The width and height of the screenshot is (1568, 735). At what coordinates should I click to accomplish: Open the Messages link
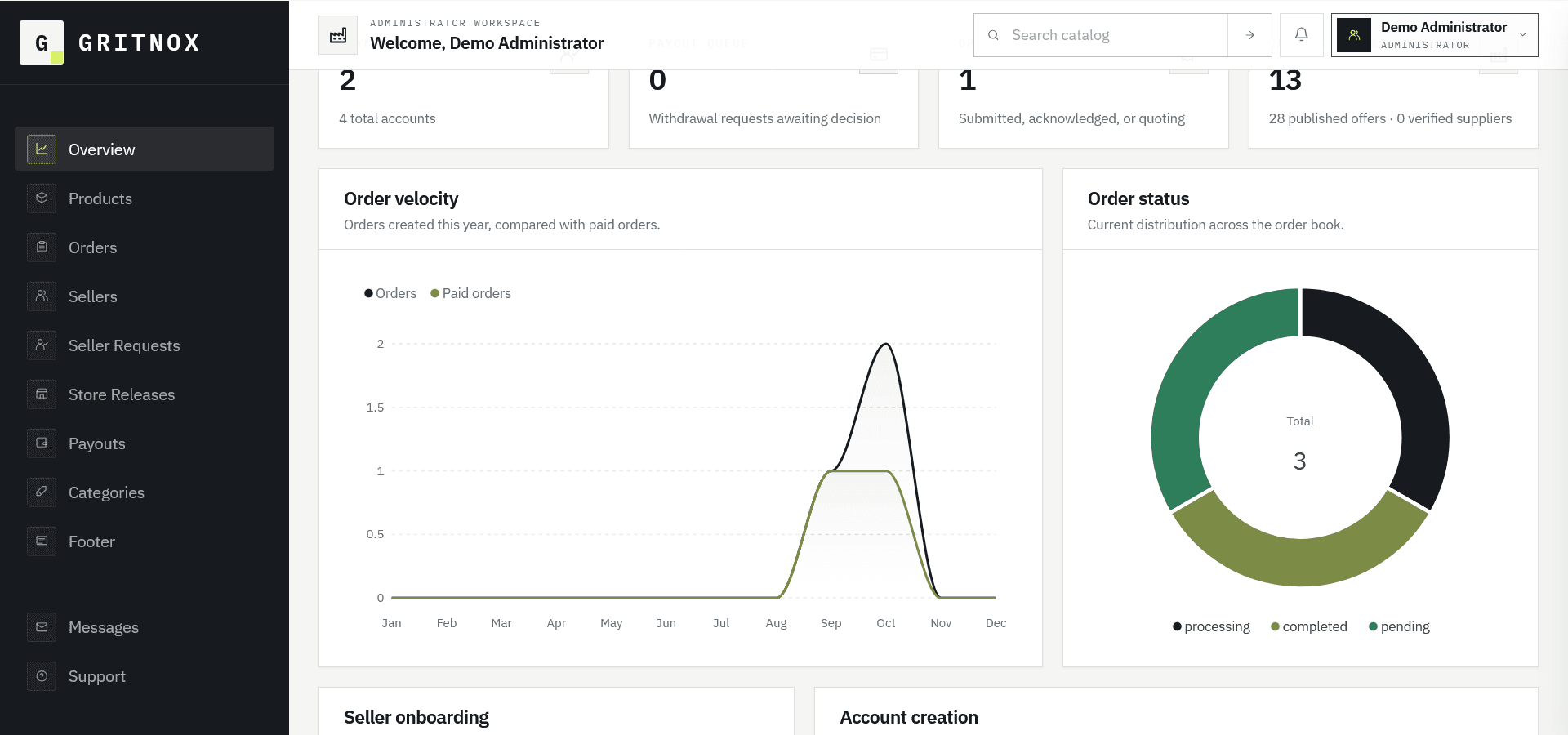pos(145,627)
